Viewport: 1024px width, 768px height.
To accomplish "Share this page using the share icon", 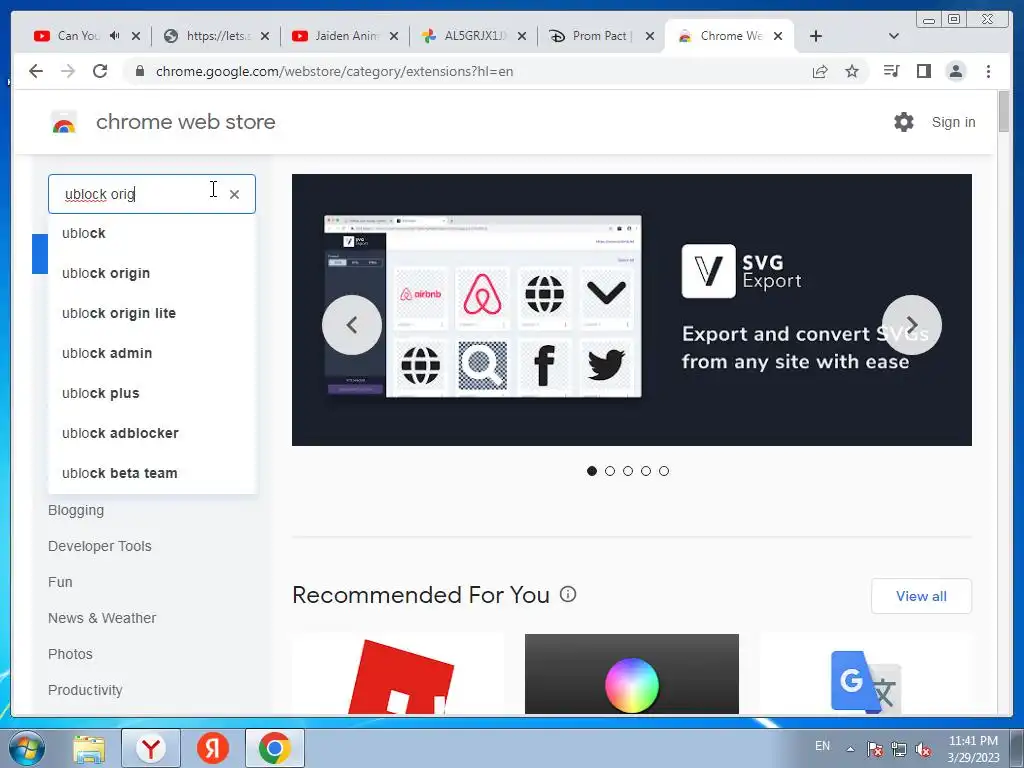I will pos(820,71).
